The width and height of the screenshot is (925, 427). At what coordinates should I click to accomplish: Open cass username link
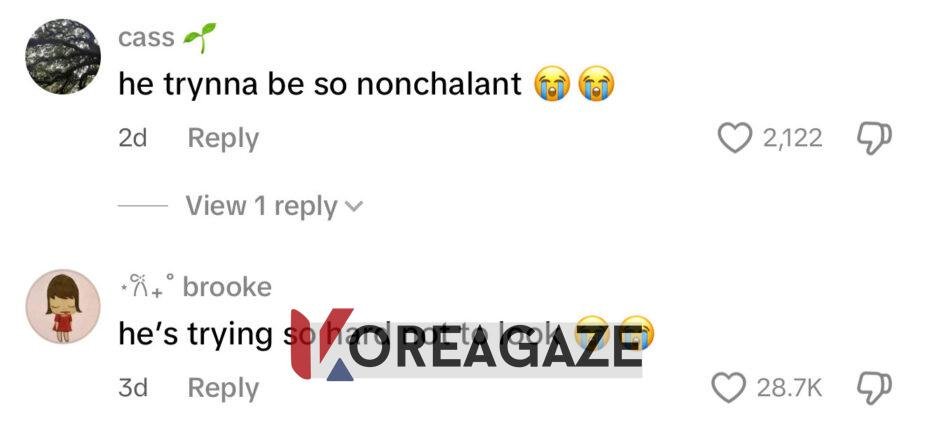pyautogui.click(x=146, y=38)
